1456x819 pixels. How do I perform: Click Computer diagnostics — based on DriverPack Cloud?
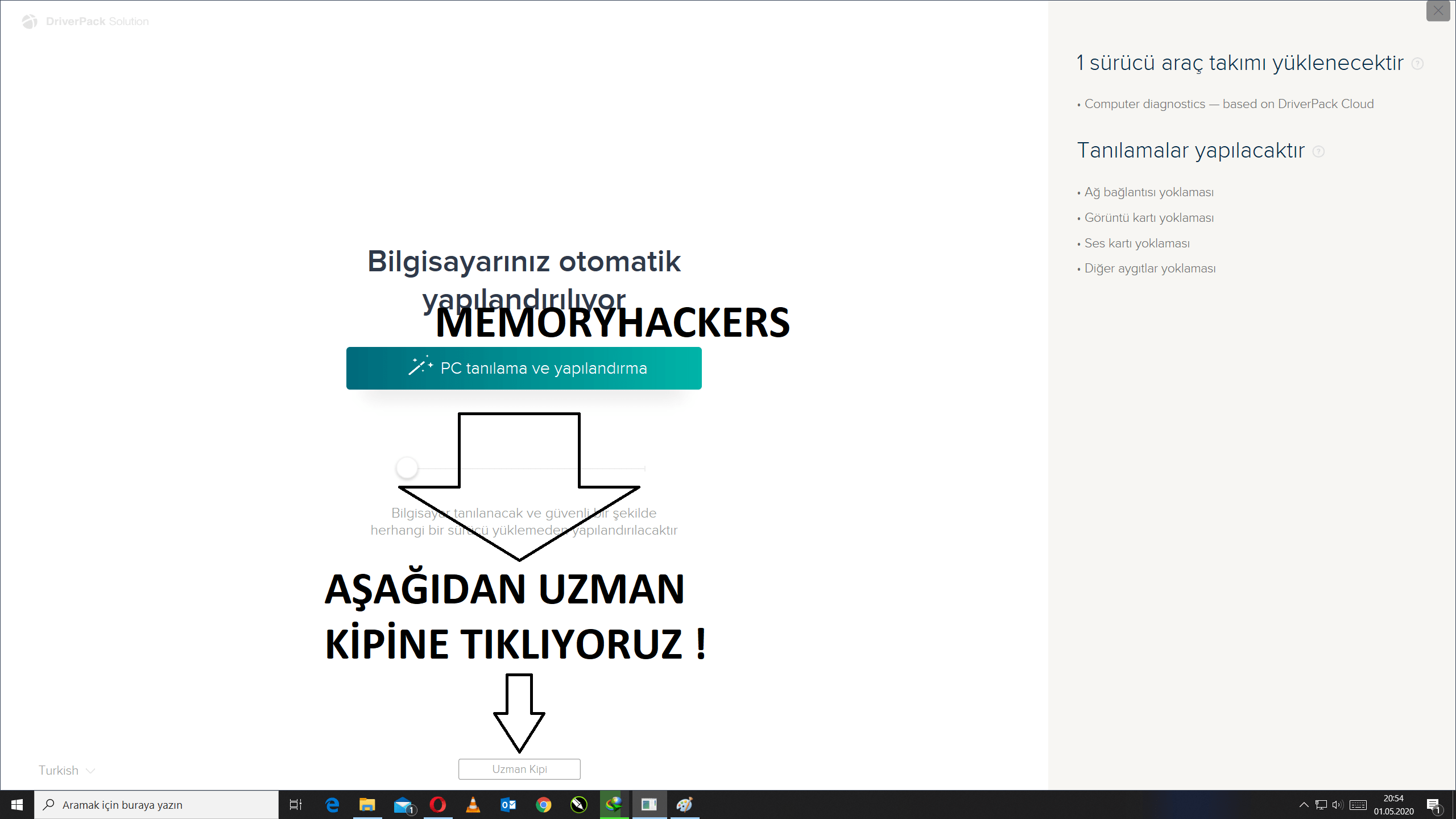[1229, 104]
